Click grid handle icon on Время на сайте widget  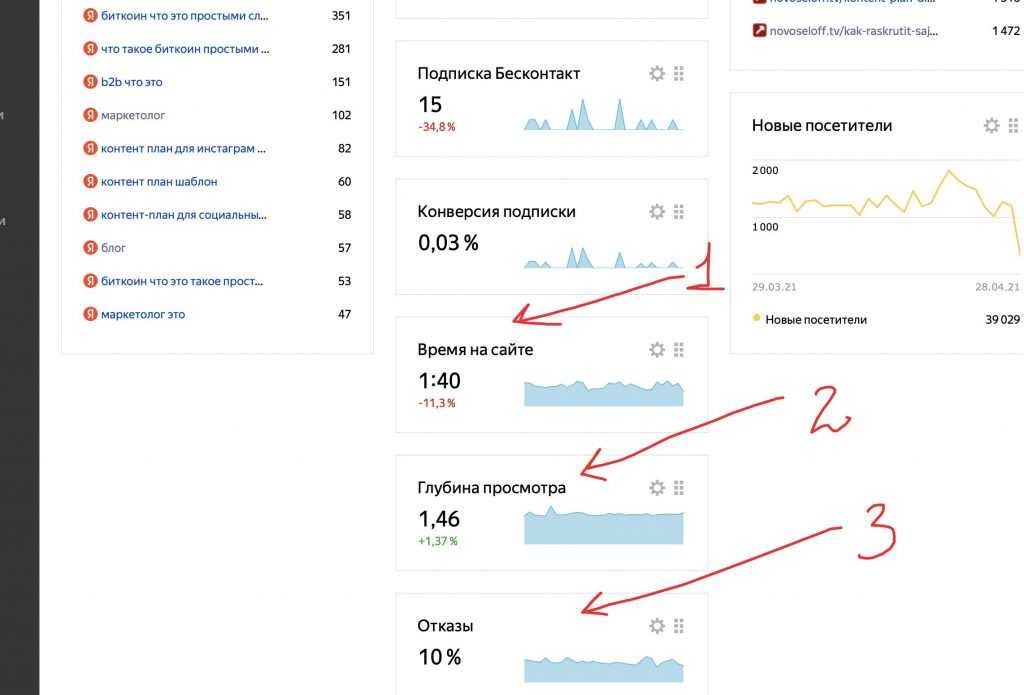tap(679, 349)
